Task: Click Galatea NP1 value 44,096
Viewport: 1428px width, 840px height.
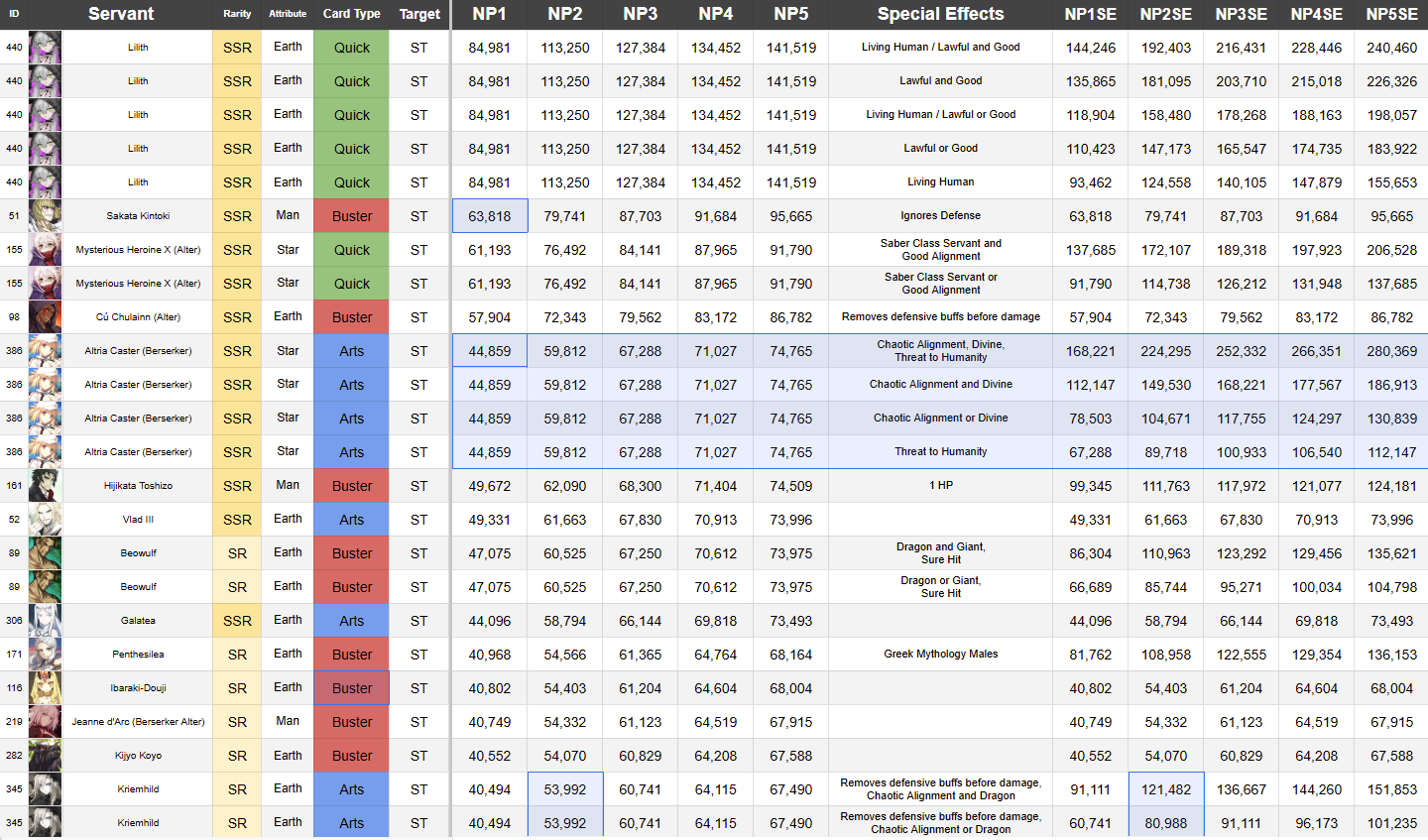Action: coord(490,621)
